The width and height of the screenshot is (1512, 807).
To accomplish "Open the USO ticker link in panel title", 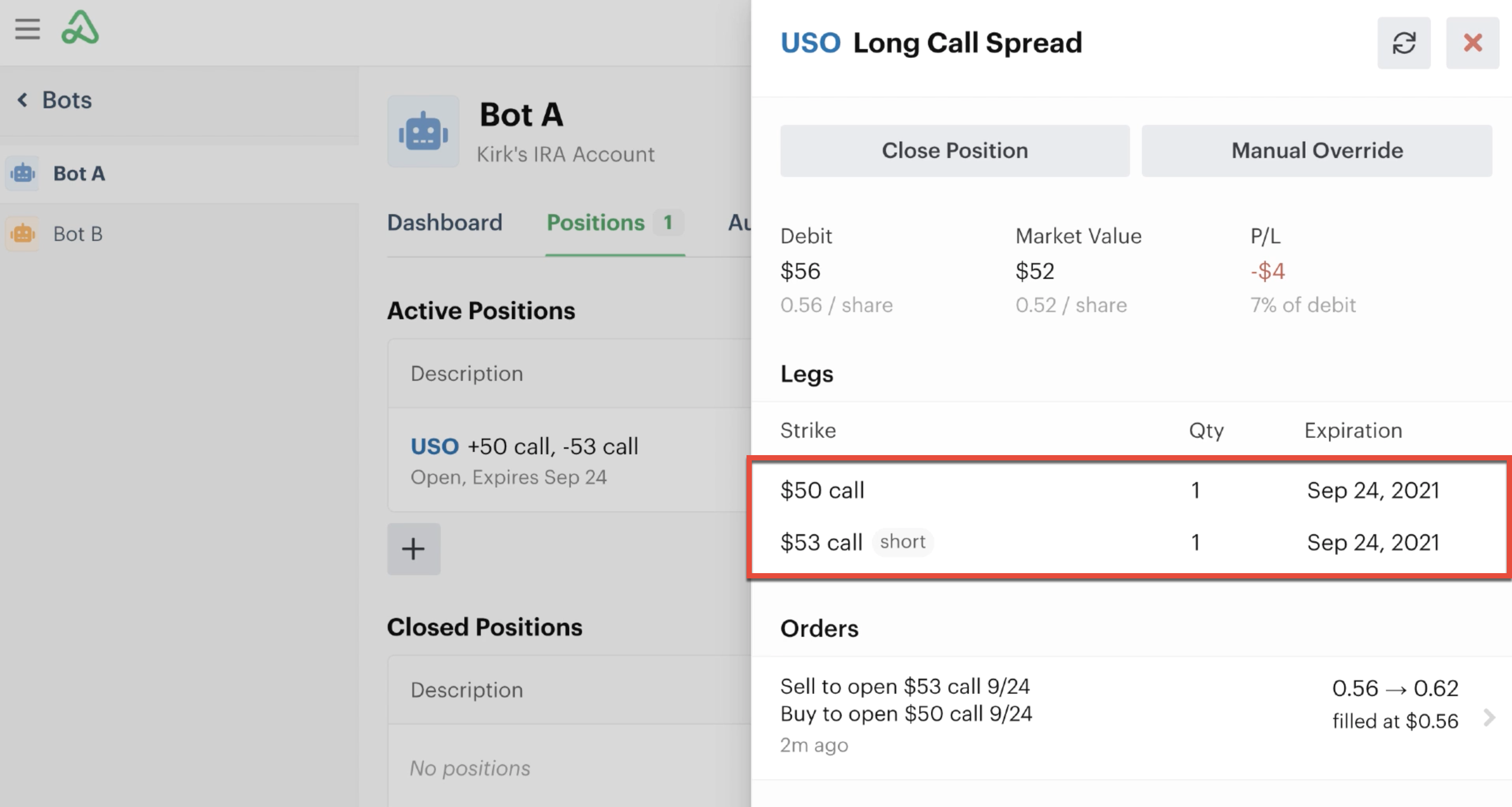I will tap(810, 43).
